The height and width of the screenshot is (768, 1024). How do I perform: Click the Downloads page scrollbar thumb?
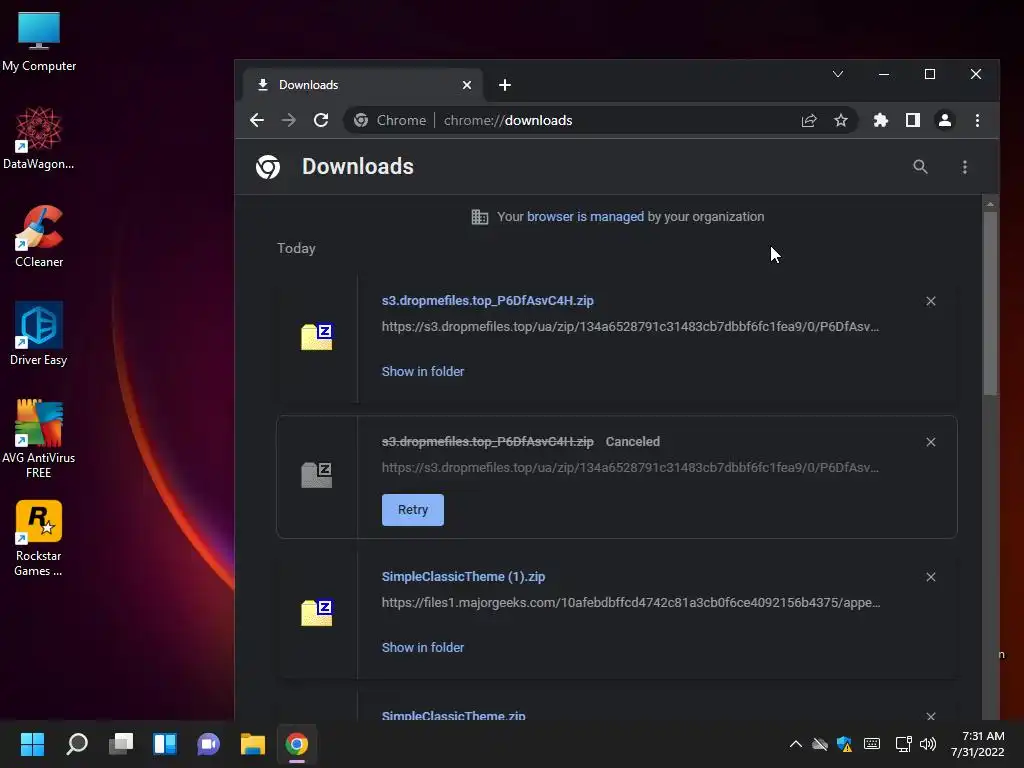pyautogui.click(x=991, y=304)
